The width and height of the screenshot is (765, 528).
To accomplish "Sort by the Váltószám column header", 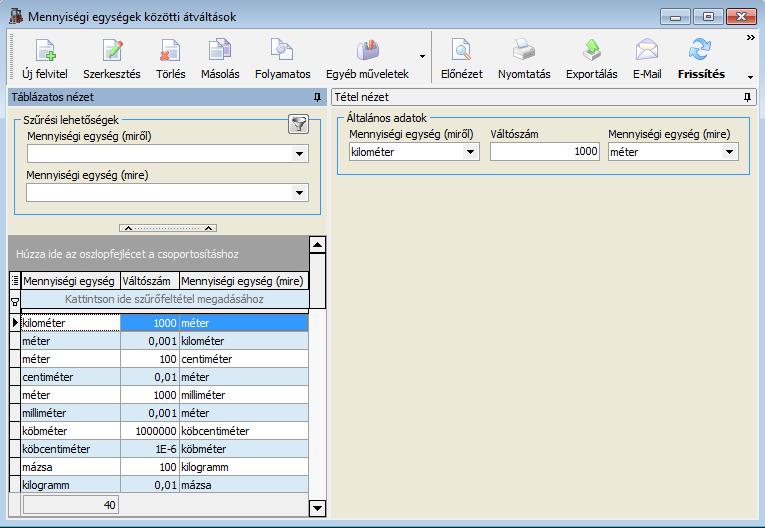I will pyautogui.click(x=149, y=281).
